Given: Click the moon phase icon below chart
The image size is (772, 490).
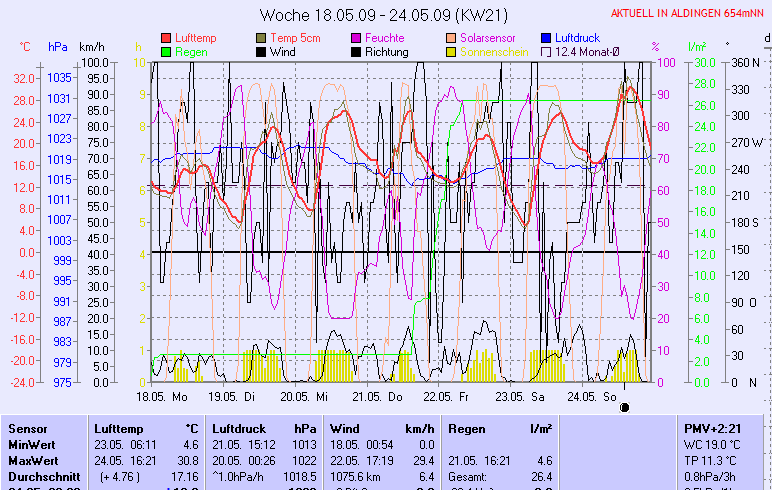Looking at the screenshot, I should click(x=625, y=408).
